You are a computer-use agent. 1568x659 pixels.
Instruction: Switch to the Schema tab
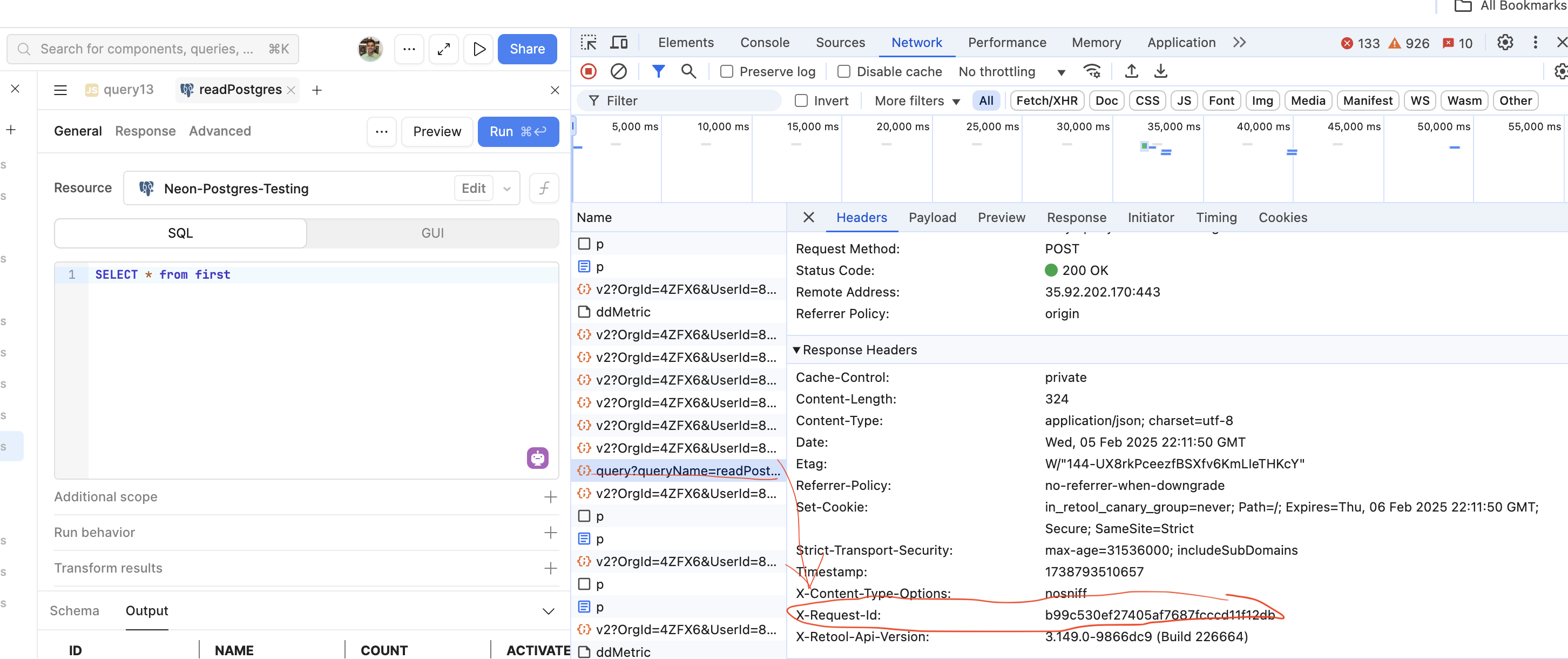75,610
